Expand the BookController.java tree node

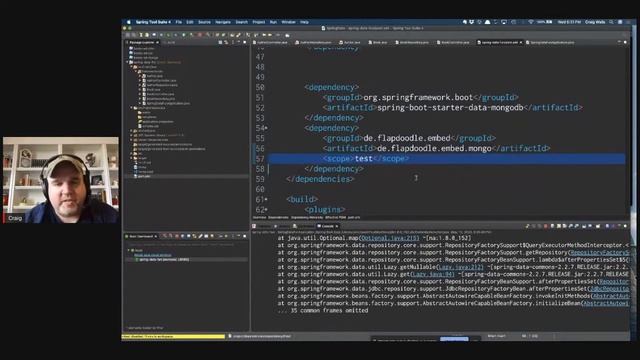point(140,94)
